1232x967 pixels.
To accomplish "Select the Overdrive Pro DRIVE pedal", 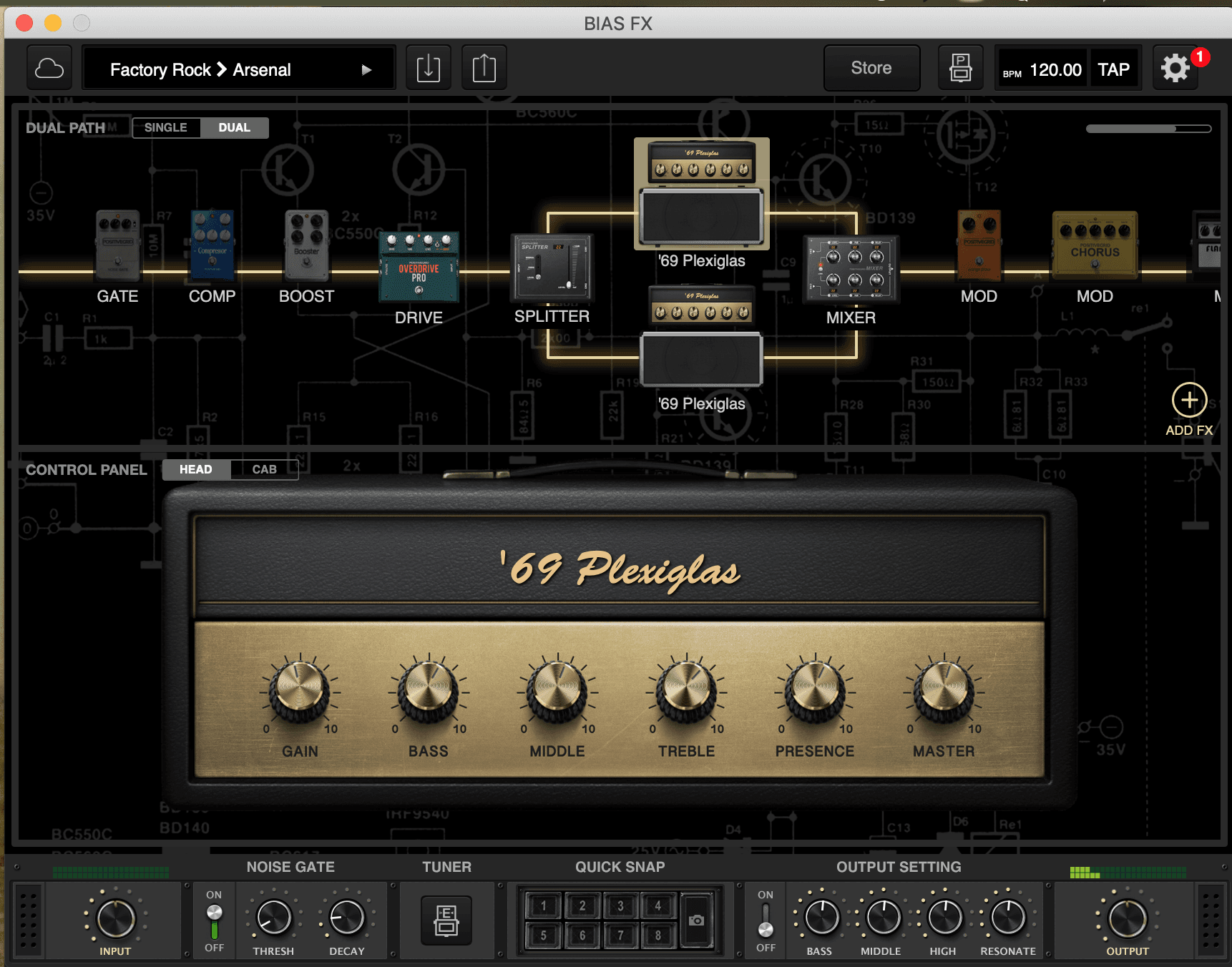I will [x=419, y=266].
